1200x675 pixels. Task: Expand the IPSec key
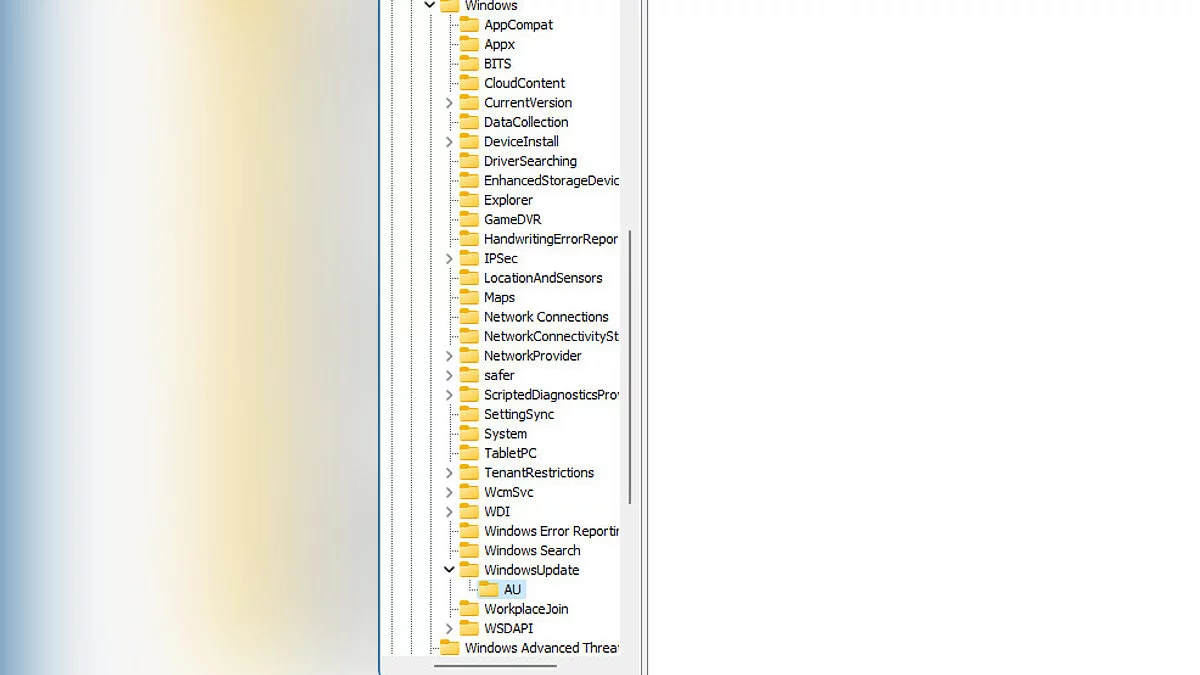click(449, 259)
